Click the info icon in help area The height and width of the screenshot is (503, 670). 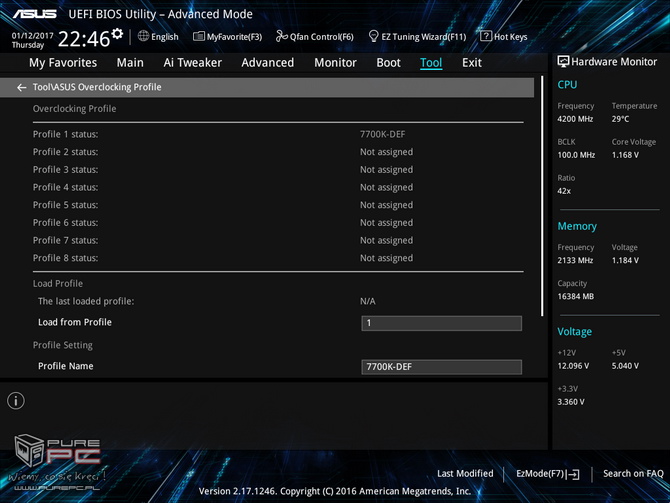[x=16, y=400]
